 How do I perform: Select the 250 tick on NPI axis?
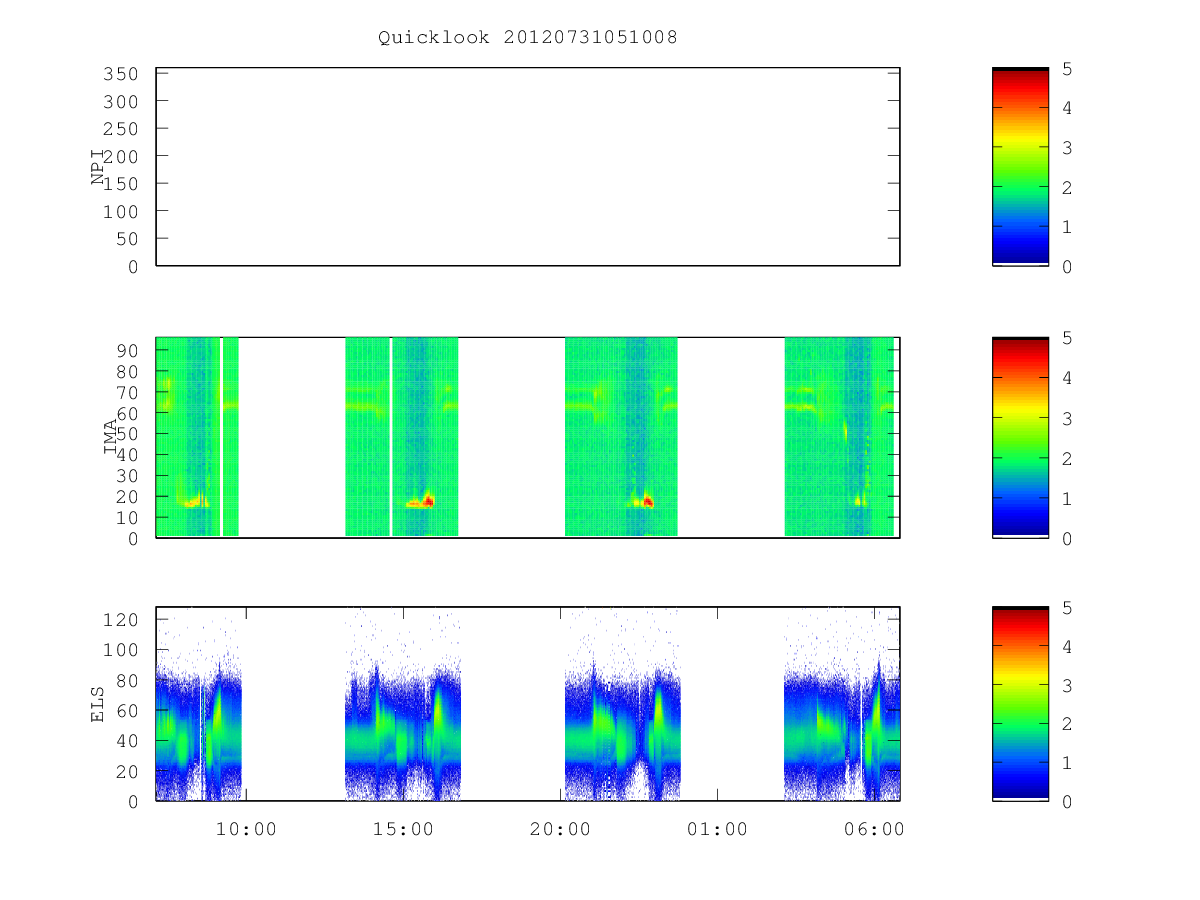coord(123,129)
